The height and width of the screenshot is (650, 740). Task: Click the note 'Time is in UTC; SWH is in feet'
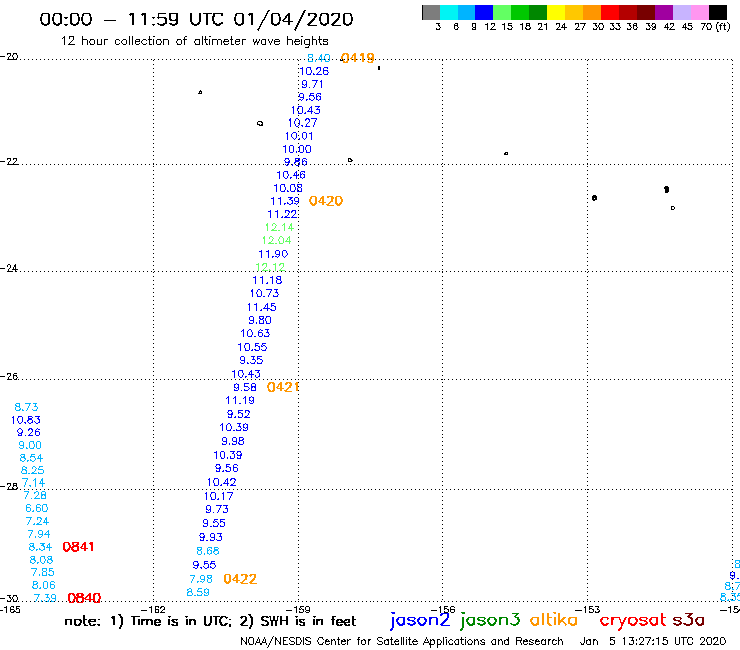[210, 621]
